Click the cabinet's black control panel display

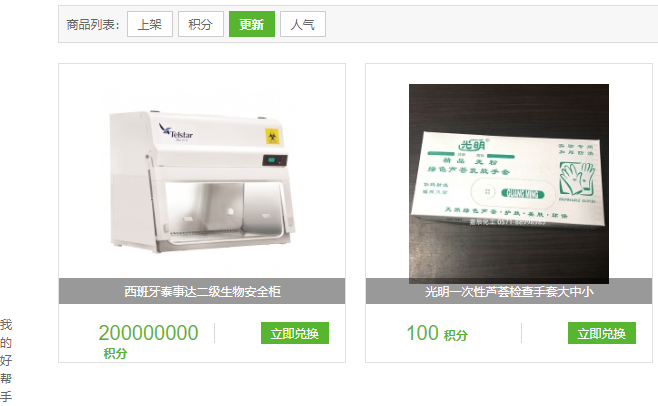point(275,160)
